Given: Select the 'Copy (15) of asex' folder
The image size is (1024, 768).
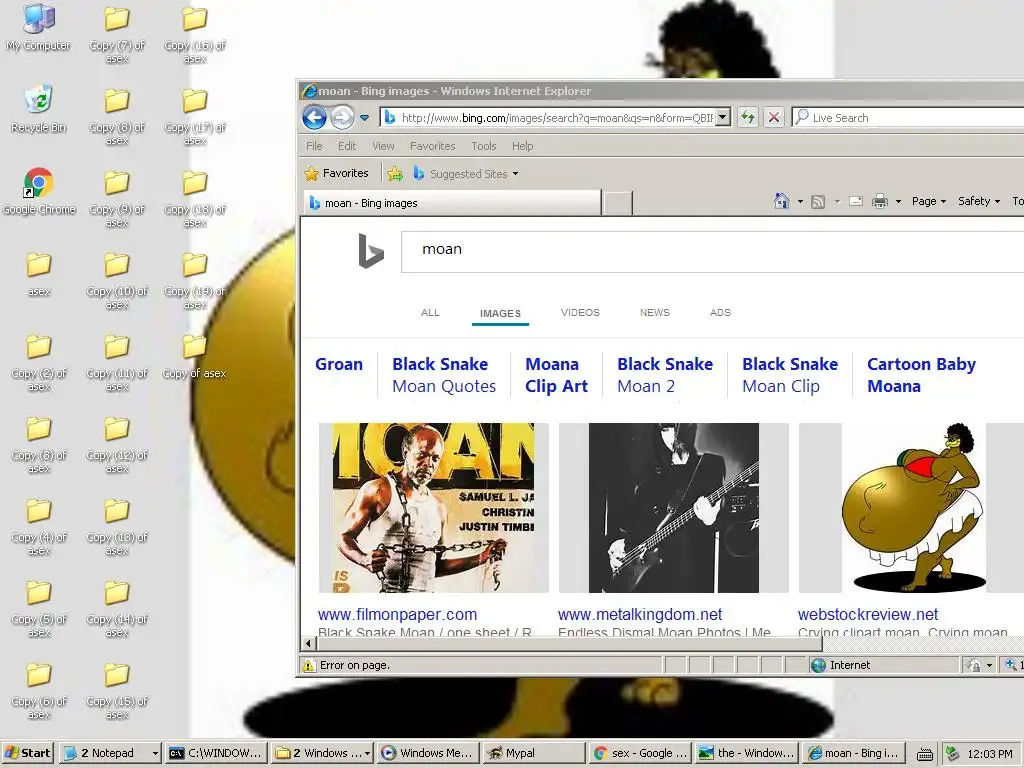Looking at the screenshot, I should click(x=117, y=690).
